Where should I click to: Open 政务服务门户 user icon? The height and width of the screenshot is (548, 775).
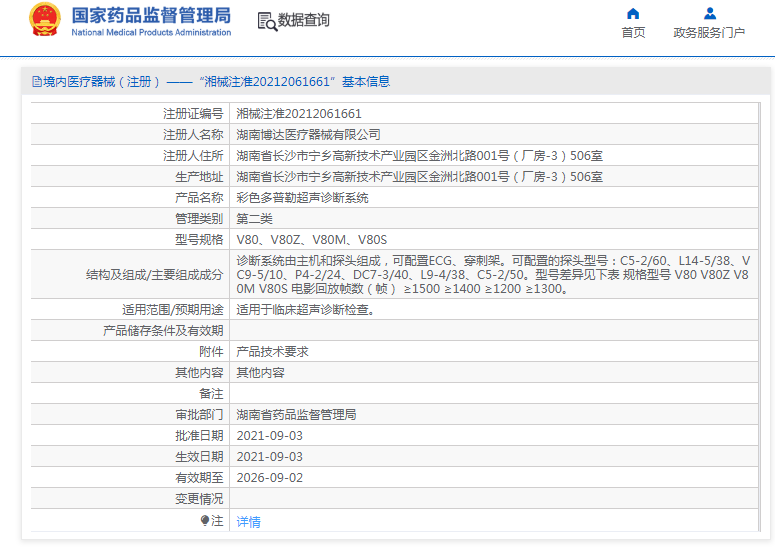pos(710,13)
